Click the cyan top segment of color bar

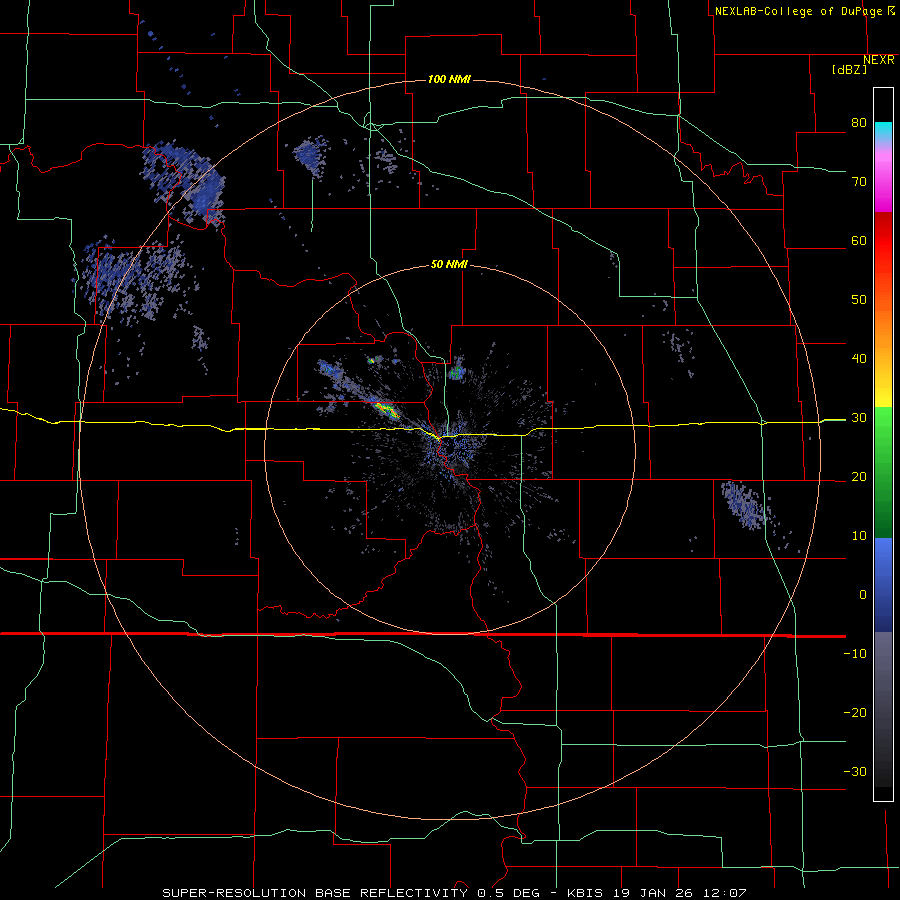pos(883,131)
